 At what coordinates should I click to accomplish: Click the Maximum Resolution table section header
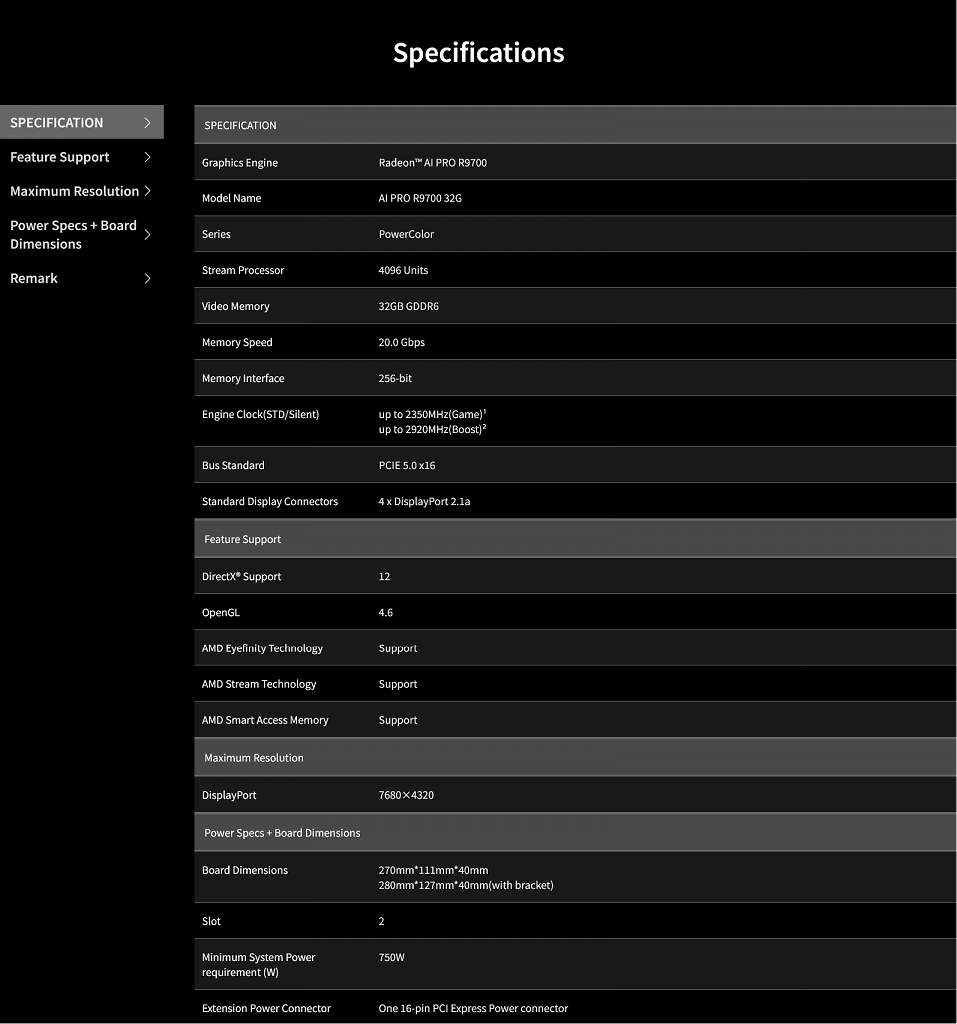[x=576, y=758]
